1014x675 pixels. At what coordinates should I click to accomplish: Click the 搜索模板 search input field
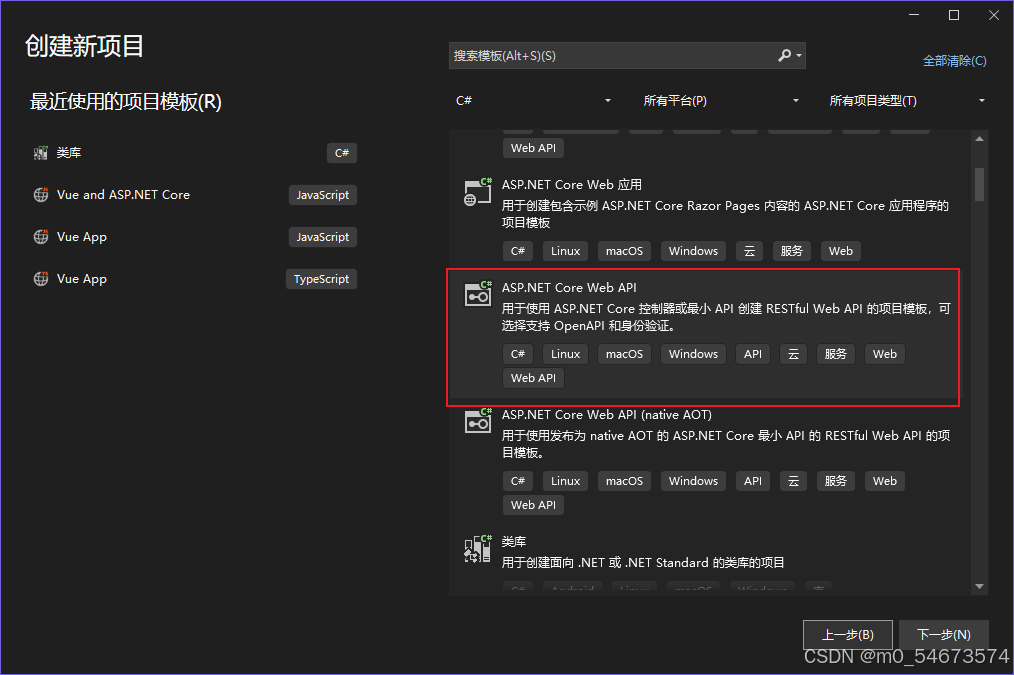pos(611,56)
